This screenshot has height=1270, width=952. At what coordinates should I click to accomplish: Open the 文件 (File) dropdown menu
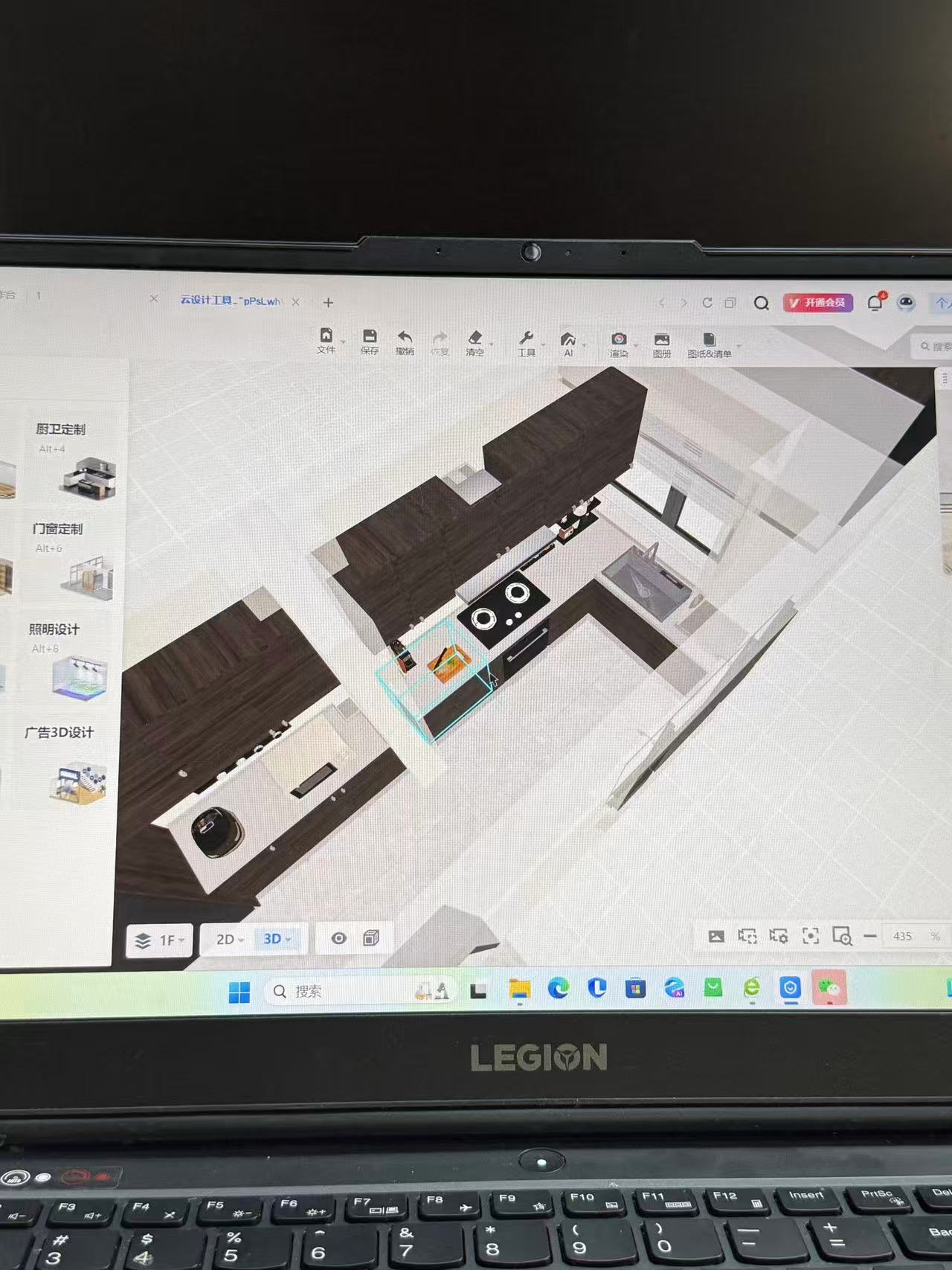pyautogui.click(x=326, y=340)
